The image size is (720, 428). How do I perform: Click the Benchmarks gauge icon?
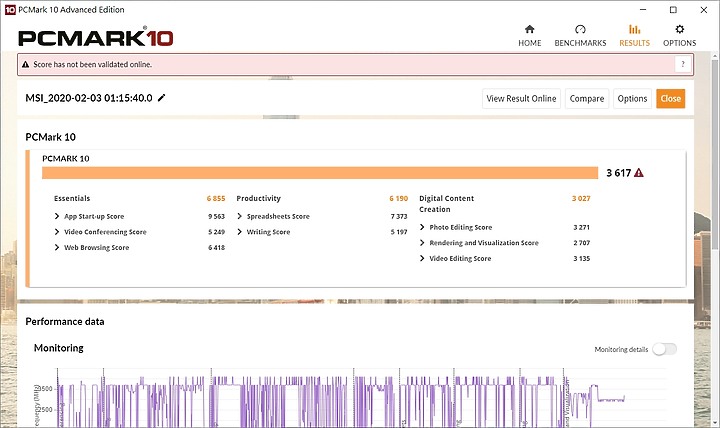pyautogui.click(x=580, y=29)
